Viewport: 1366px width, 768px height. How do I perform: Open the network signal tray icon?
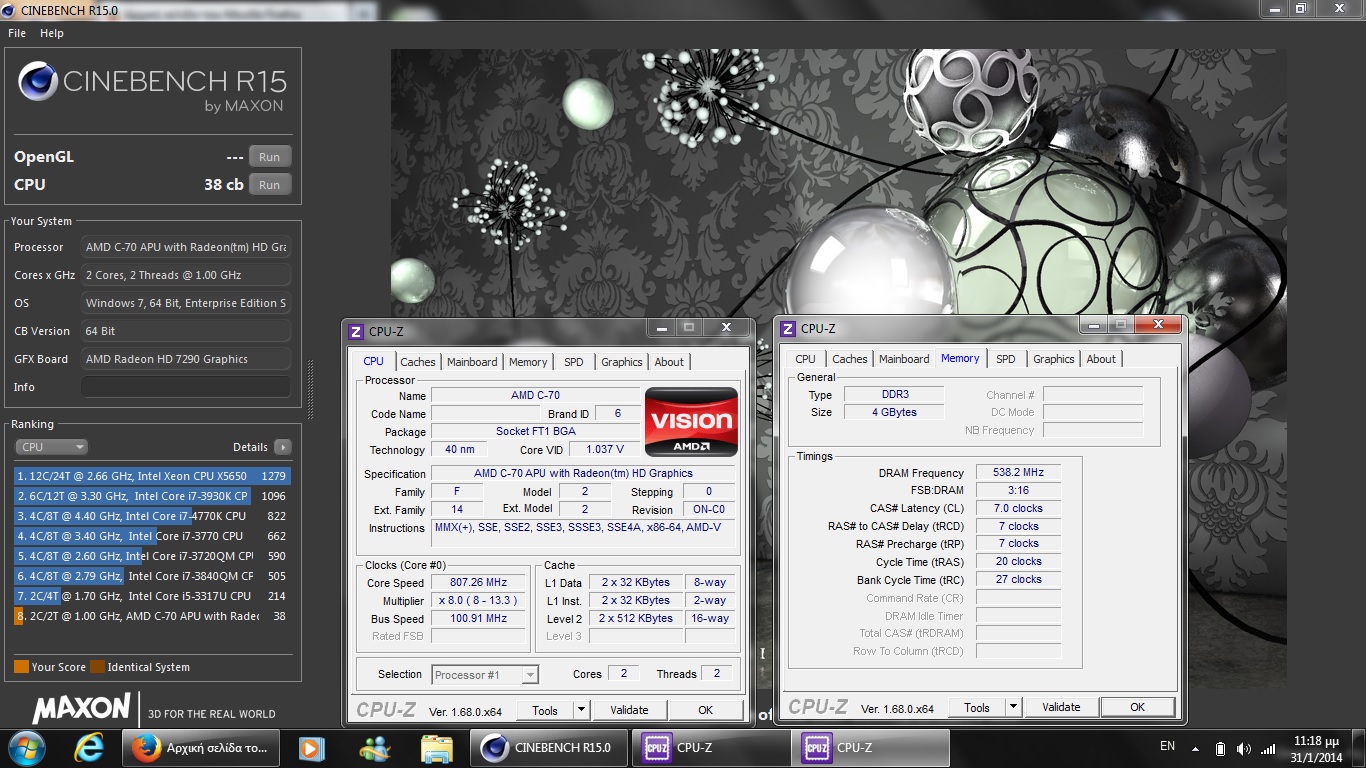(1268, 749)
